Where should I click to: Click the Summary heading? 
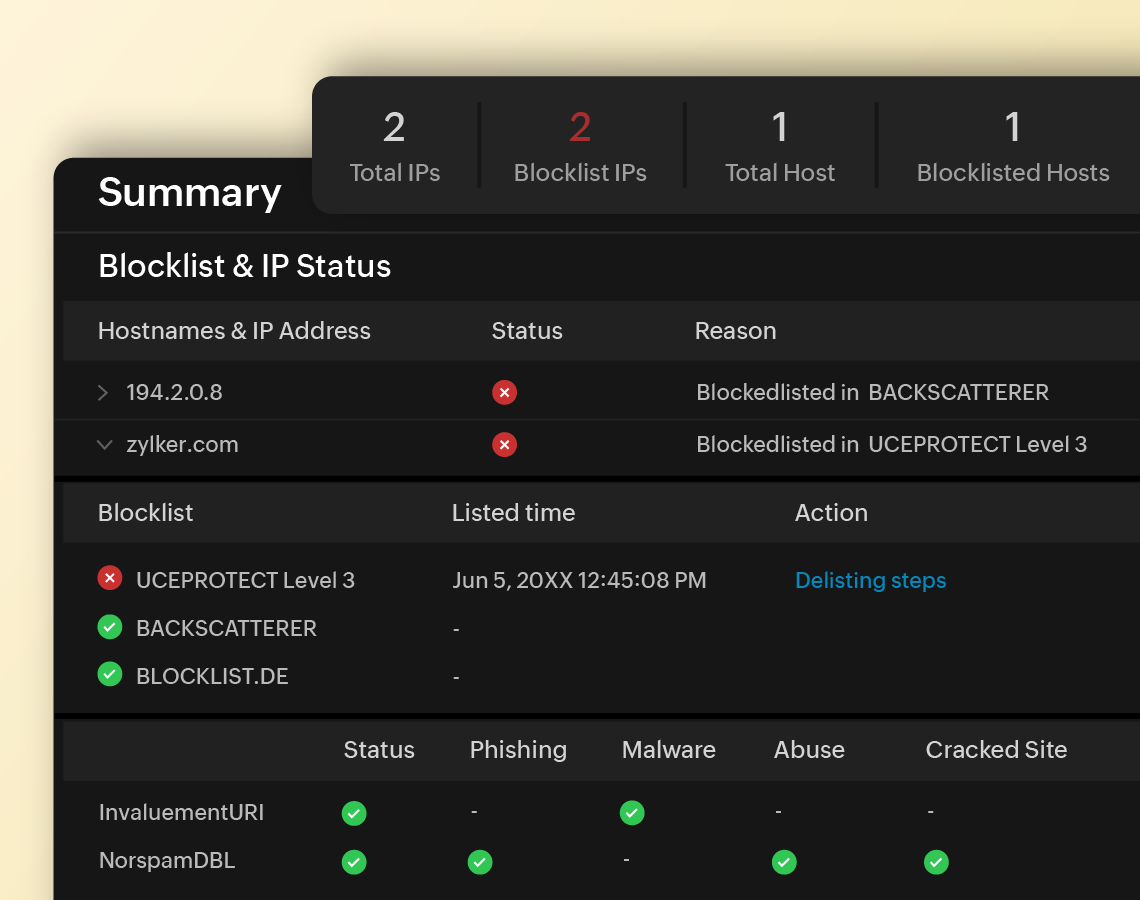190,193
